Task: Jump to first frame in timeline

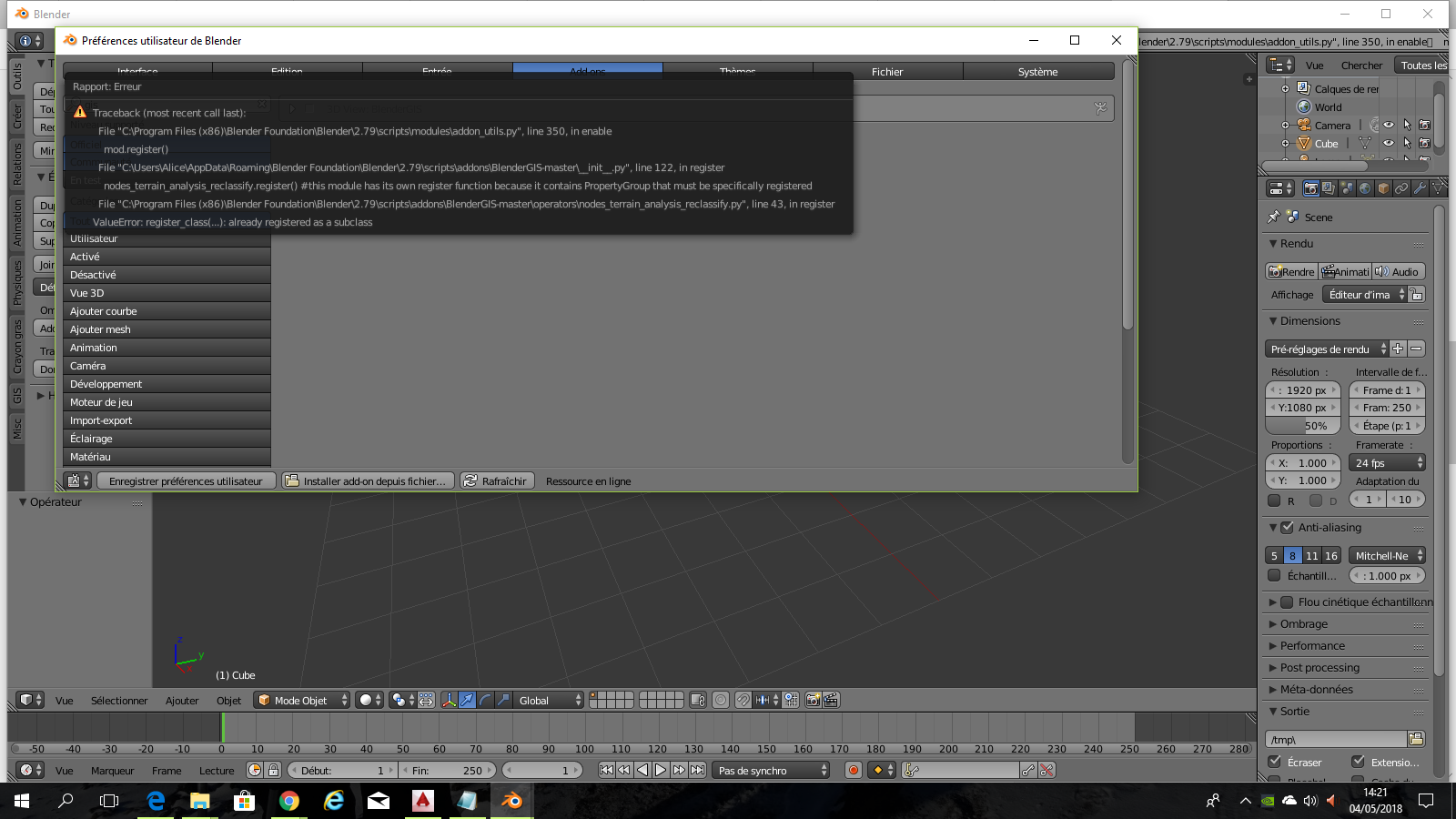Action: tap(606, 770)
